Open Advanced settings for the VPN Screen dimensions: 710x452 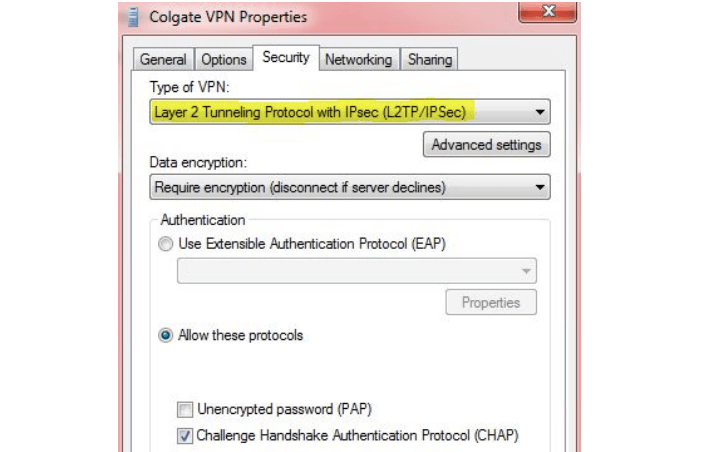point(487,144)
